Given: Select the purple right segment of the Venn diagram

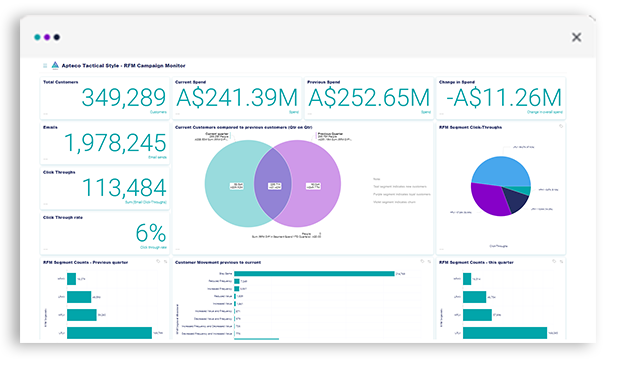Looking at the screenshot, I should (316, 184).
